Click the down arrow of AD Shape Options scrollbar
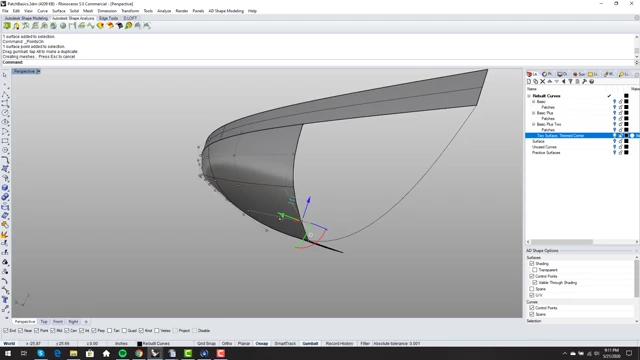Image resolution: width=640 pixels, height=360 pixels. [637, 321]
